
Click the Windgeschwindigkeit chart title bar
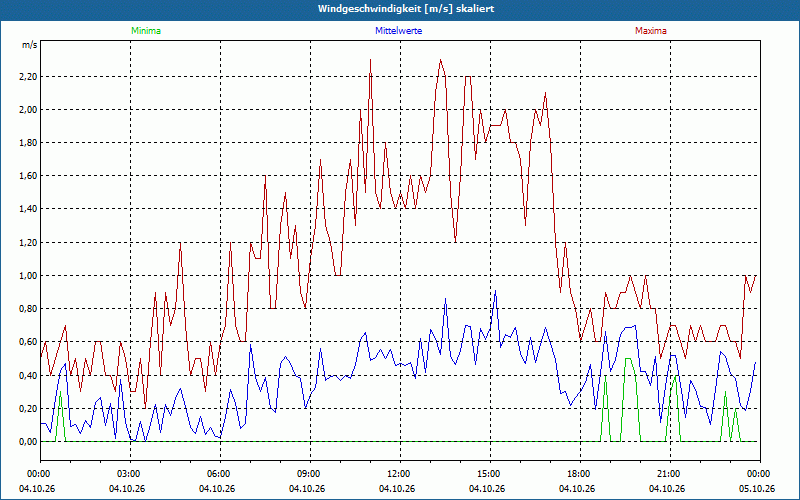[x=400, y=9]
